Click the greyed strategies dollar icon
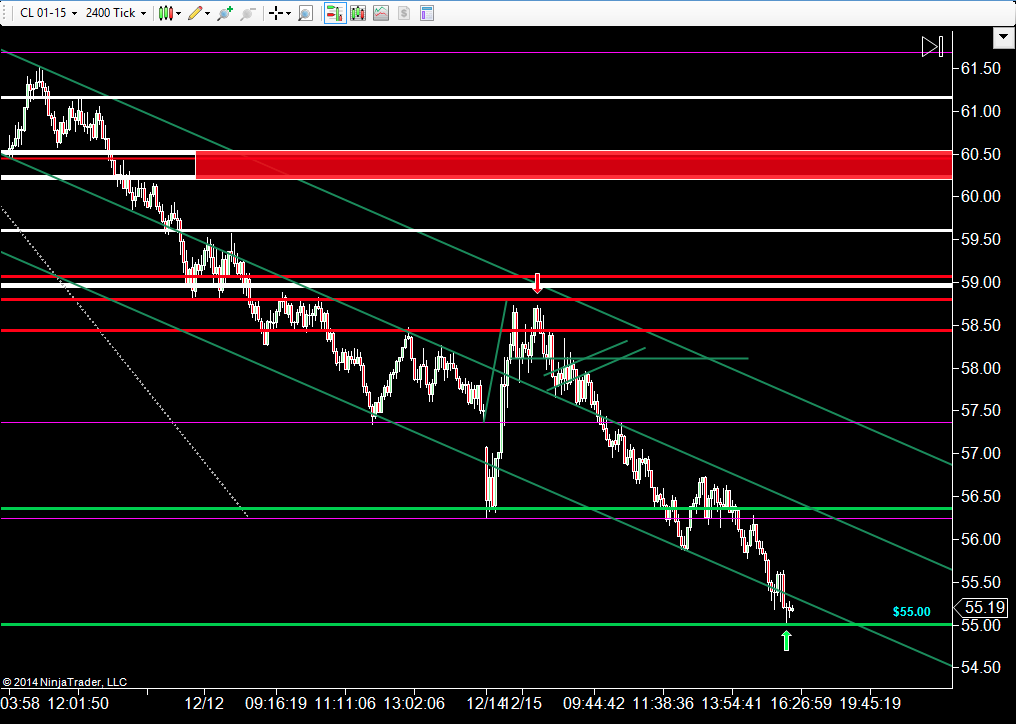Screen dimensions: 1016x724 tap(404, 13)
